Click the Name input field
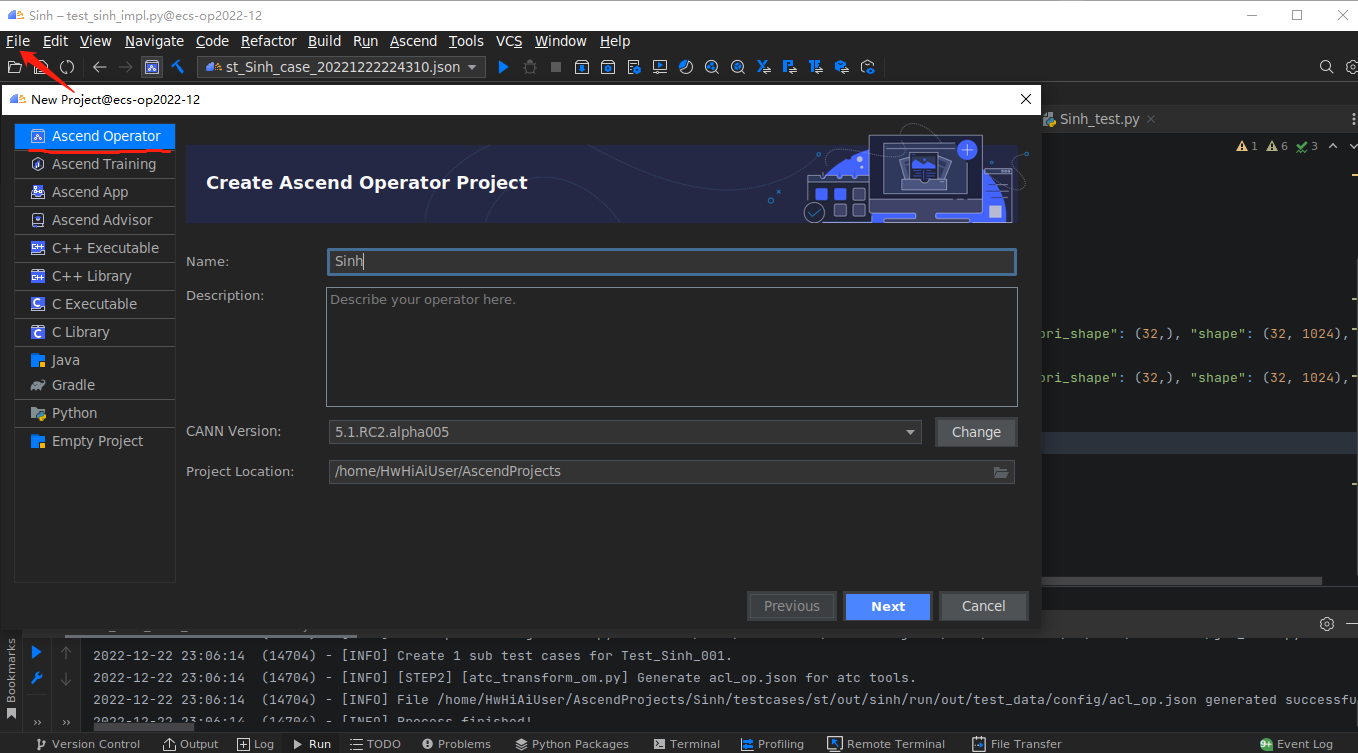 [671, 262]
